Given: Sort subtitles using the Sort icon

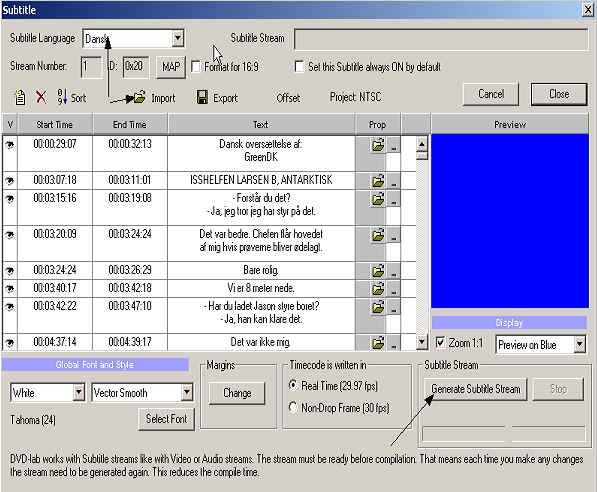Looking at the screenshot, I should 71,97.
